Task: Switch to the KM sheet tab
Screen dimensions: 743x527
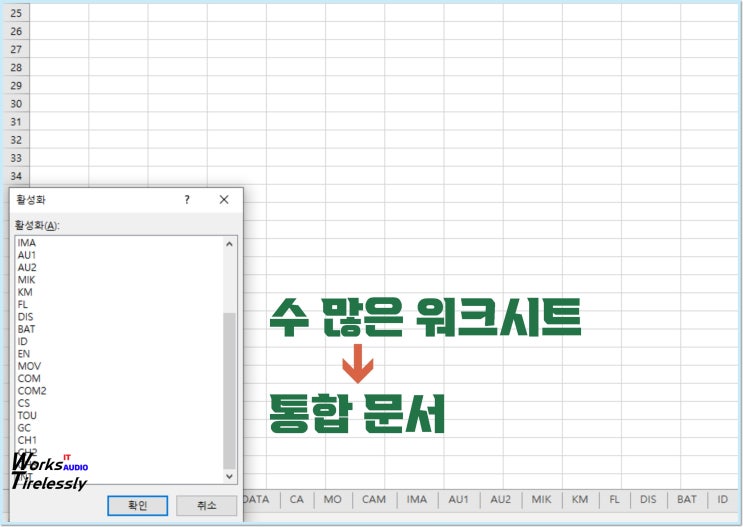Action: [x=580, y=500]
